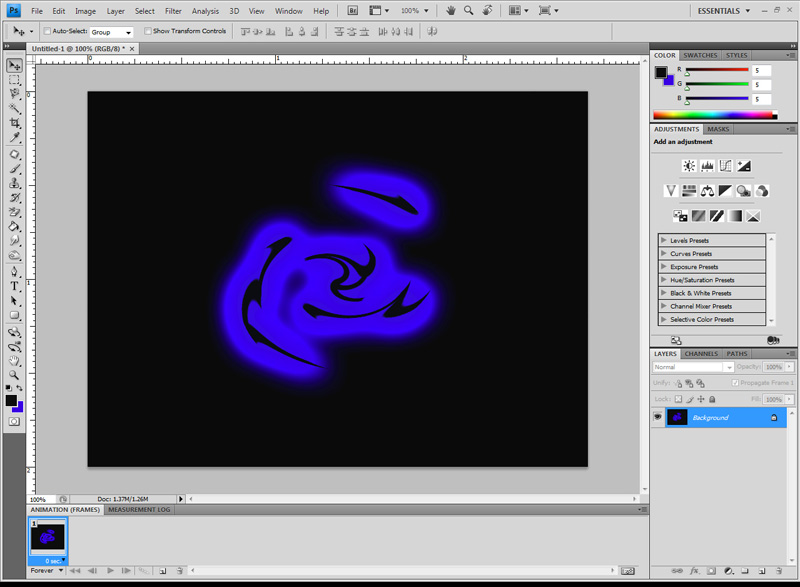Tick the Show Transform Controls checkbox
This screenshot has width=800, height=587.
(x=149, y=31)
